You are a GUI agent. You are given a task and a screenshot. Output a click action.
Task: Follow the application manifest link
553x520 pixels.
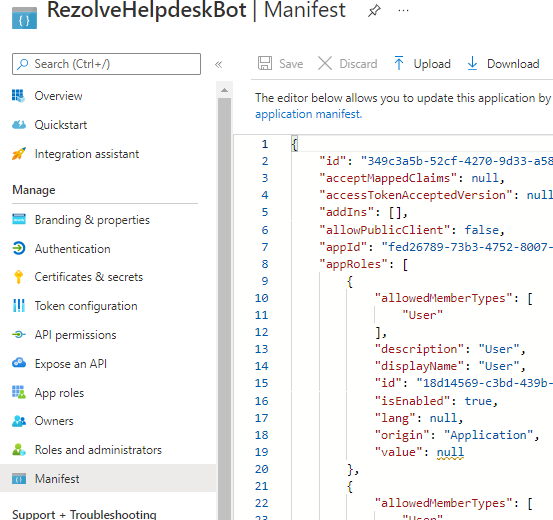[x=308, y=114]
